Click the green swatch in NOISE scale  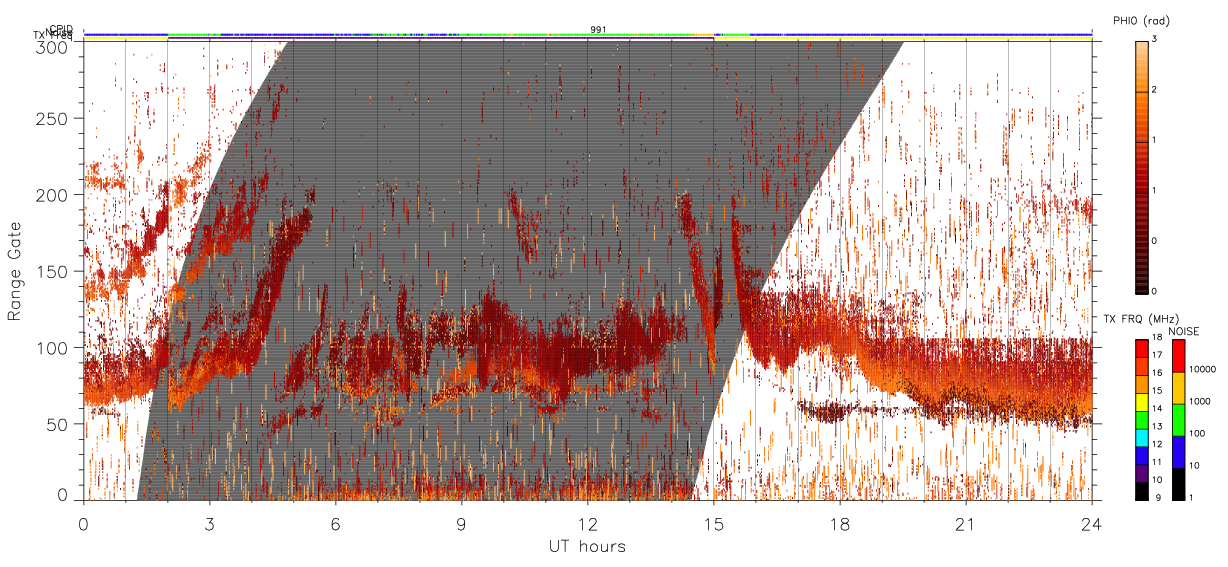(x=1178, y=419)
